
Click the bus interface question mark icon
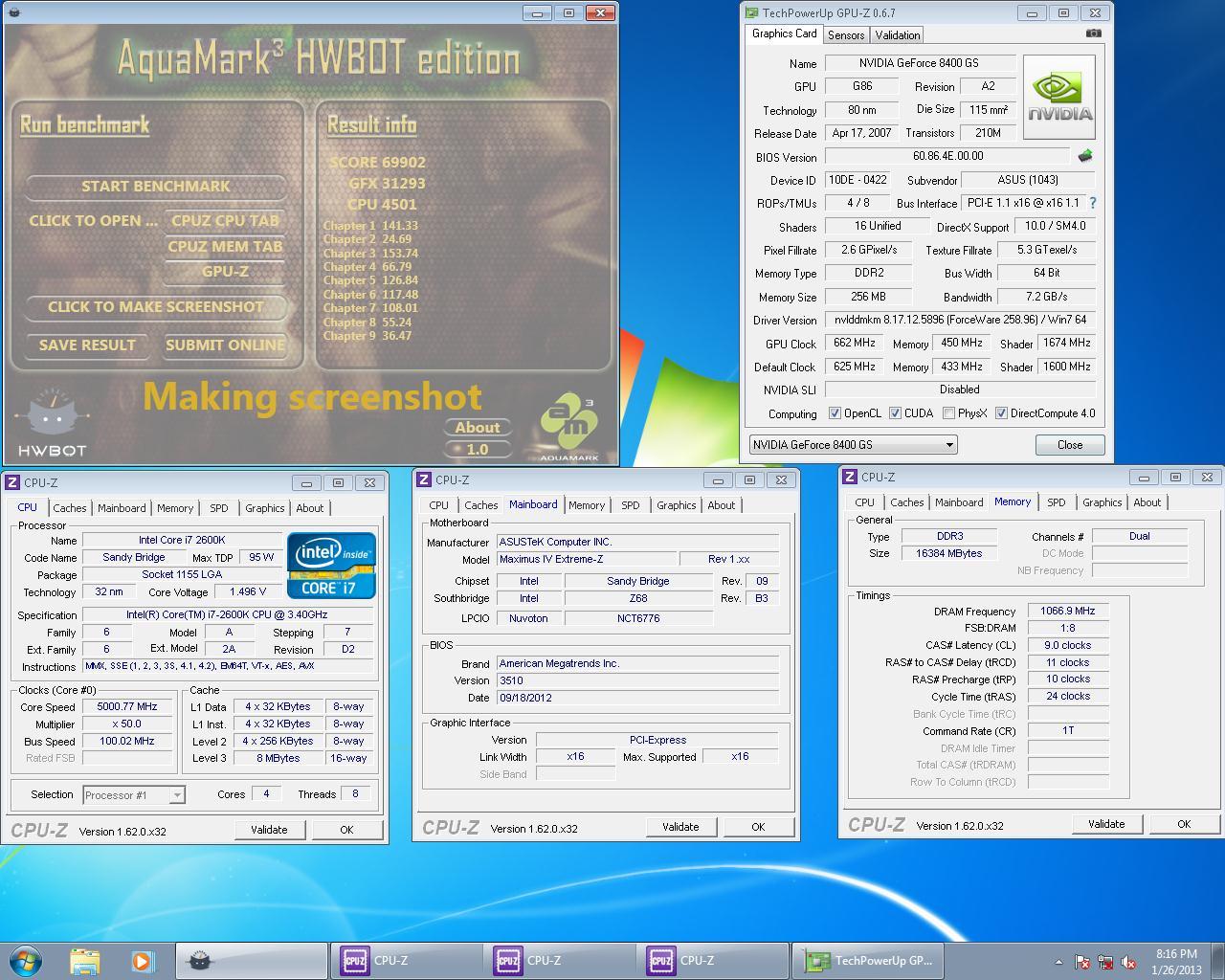tap(1092, 203)
